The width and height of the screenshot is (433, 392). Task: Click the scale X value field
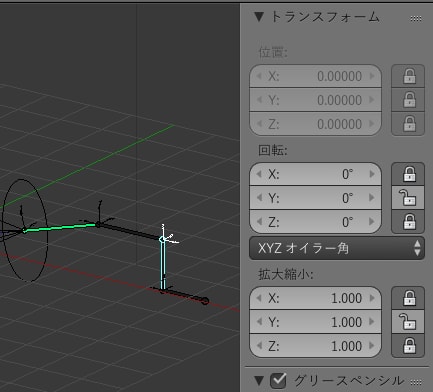pyautogui.click(x=315, y=298)
